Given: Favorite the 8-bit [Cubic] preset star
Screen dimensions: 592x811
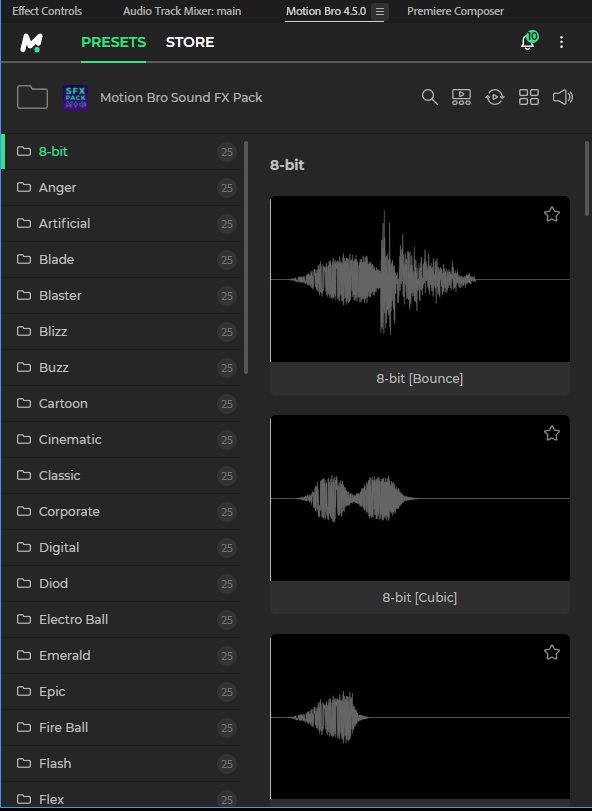Looking at the screenshot, I should coord(552,433).
